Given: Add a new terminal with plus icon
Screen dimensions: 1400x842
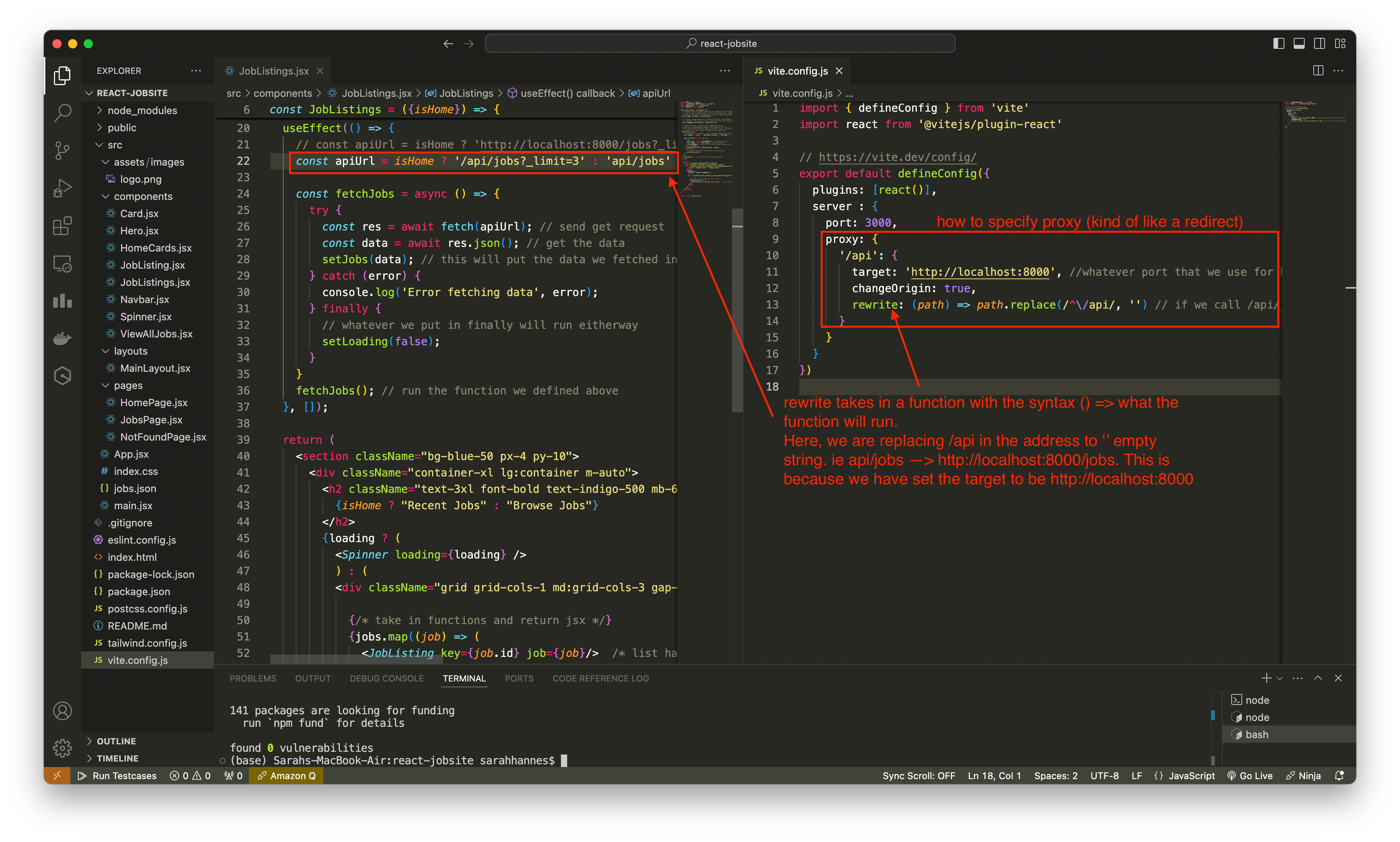Looking at the screenshot, I should pos(1266,678).
